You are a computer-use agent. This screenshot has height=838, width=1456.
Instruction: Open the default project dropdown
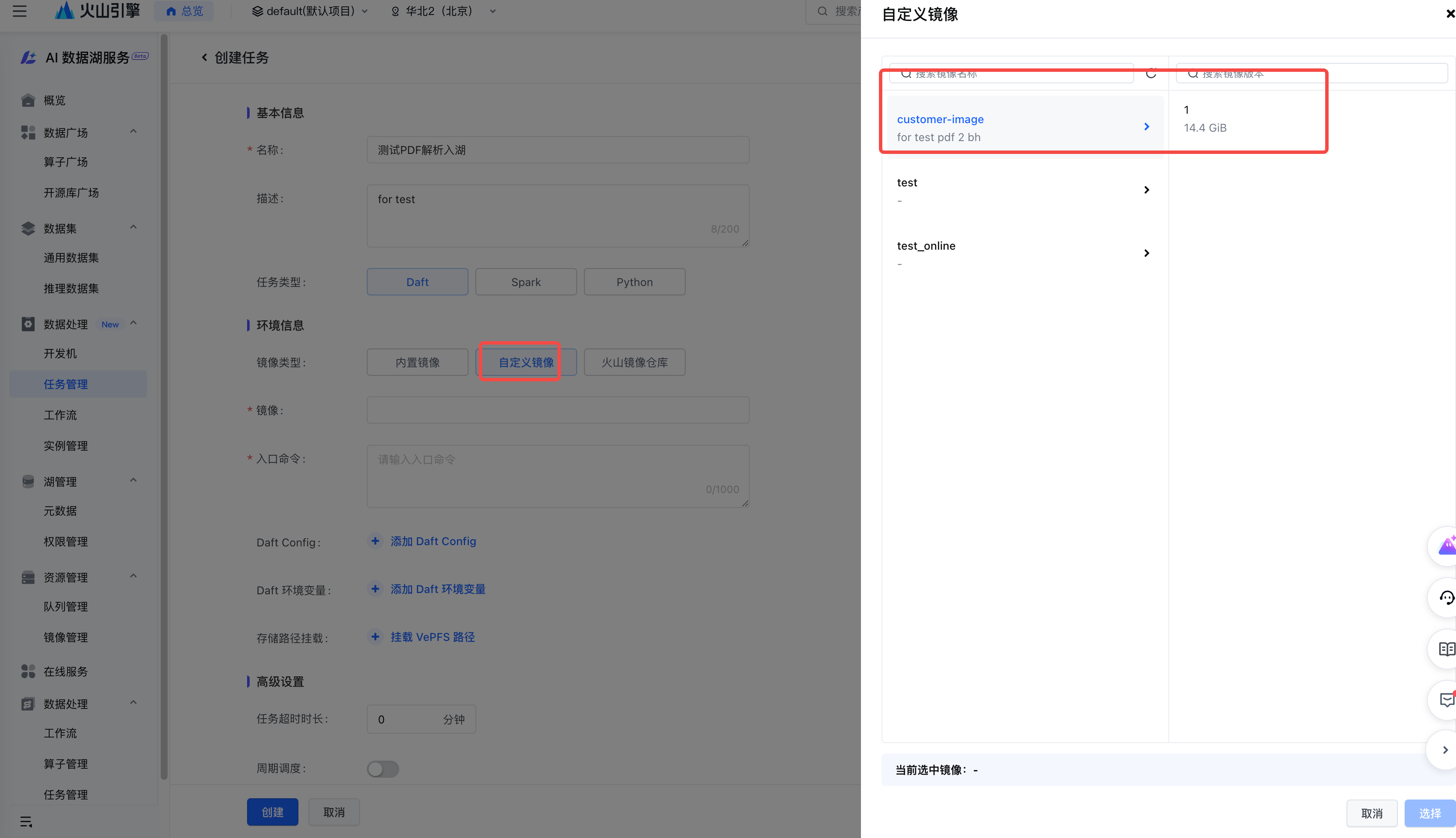coord(310,11)
